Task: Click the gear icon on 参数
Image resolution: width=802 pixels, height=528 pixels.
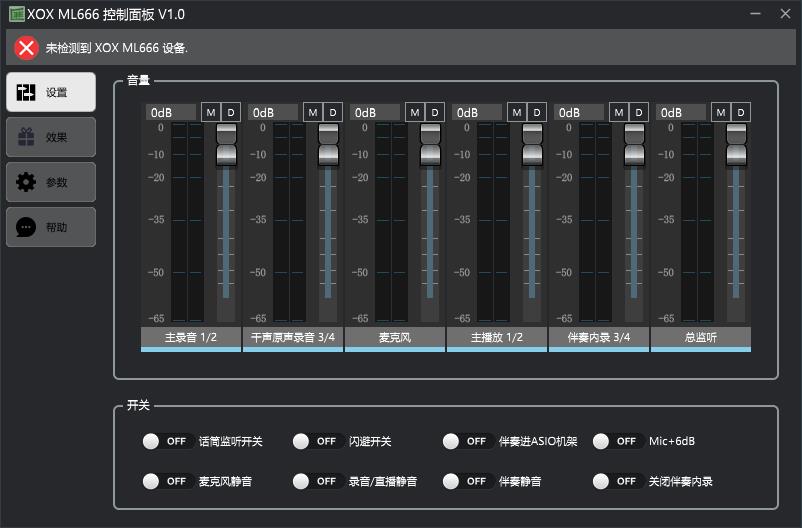Action: (26, 182)
